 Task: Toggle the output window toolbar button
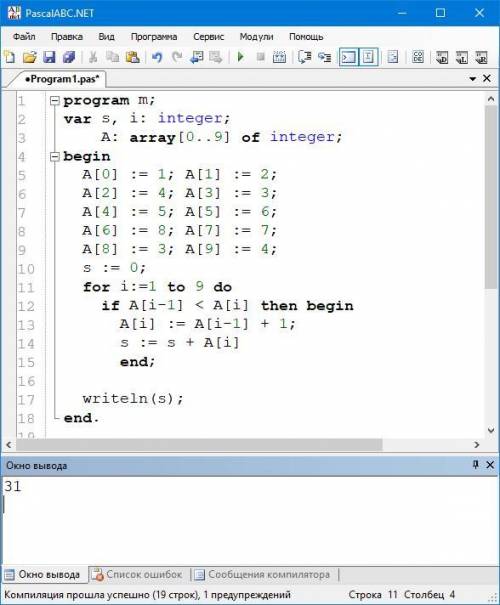pyautogui.click(x=348, y=57)
